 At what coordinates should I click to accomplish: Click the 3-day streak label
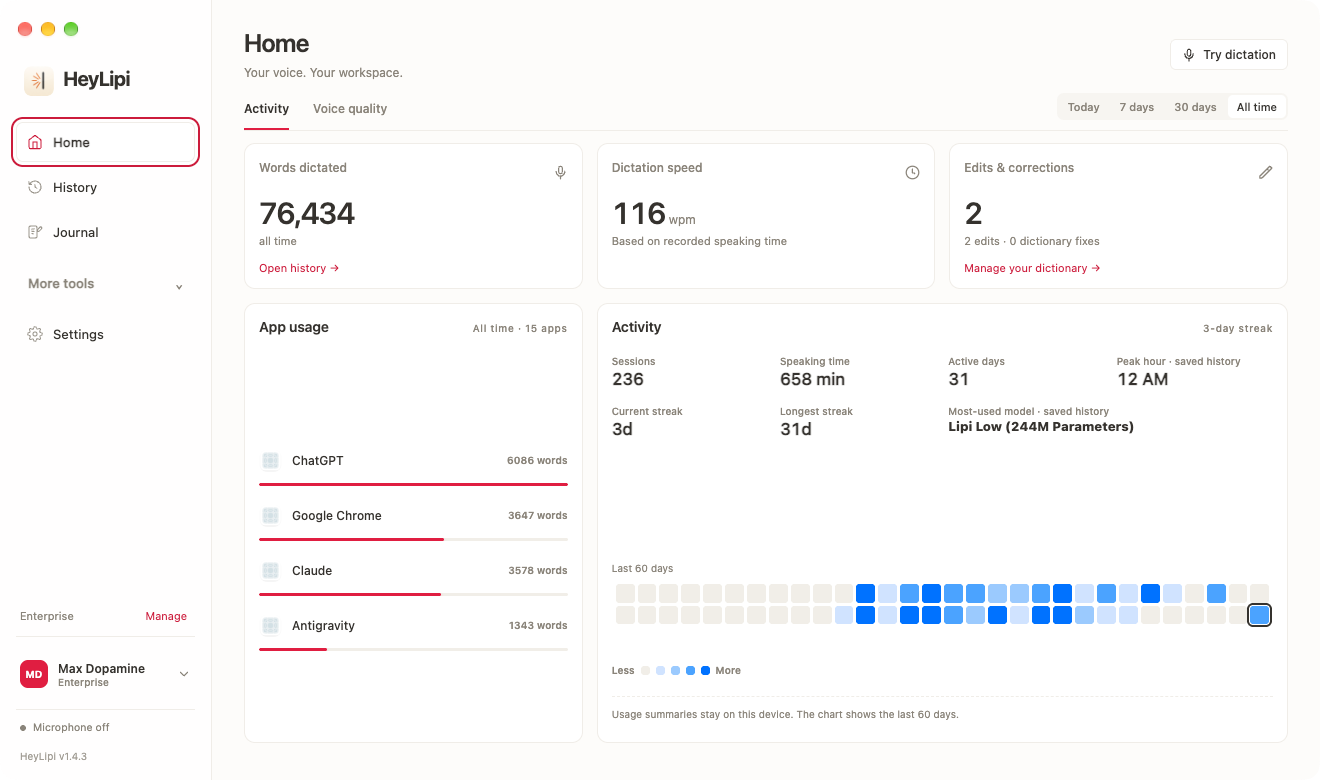[1238, 328]
